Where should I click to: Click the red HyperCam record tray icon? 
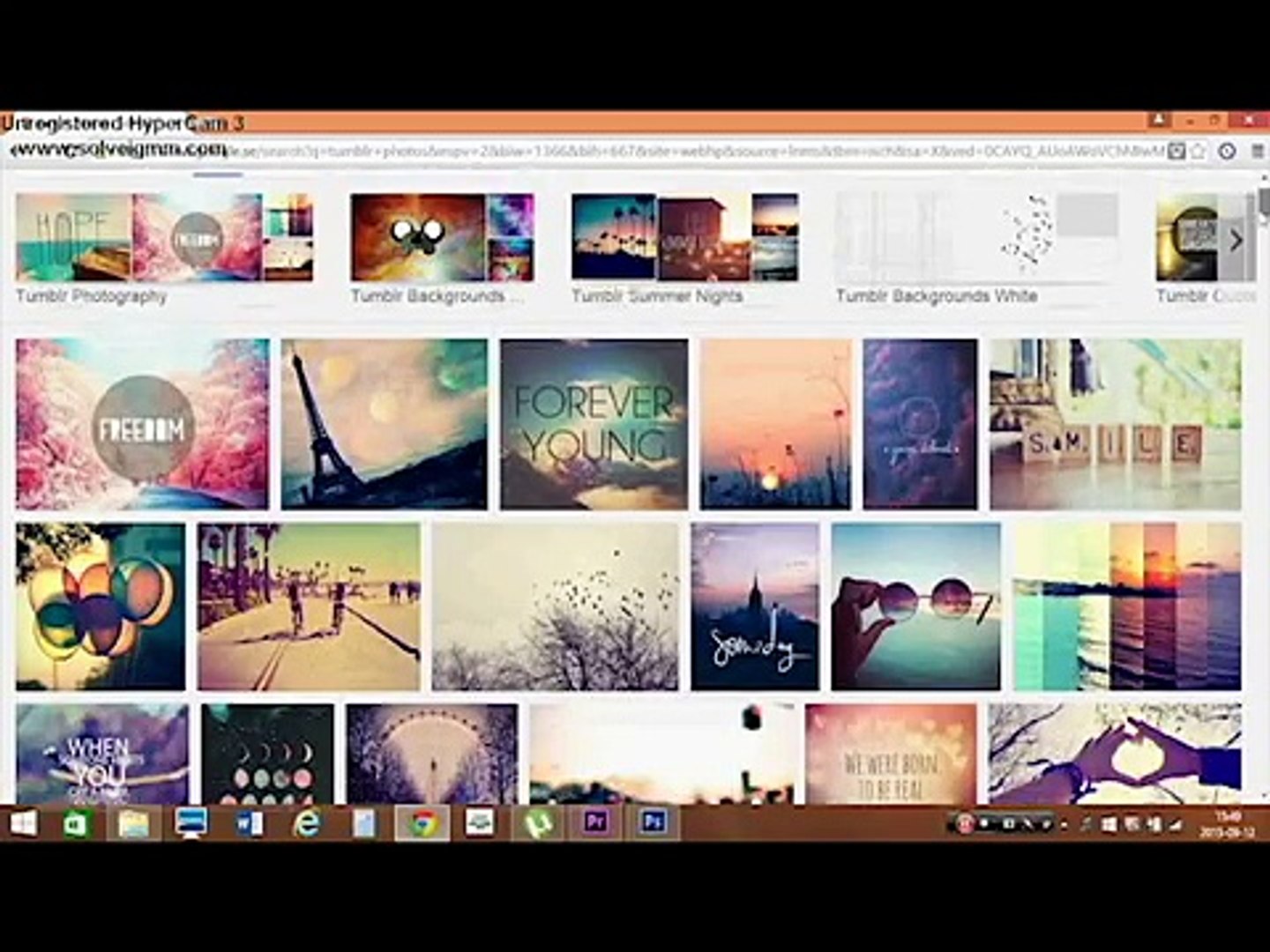point(964,824)
